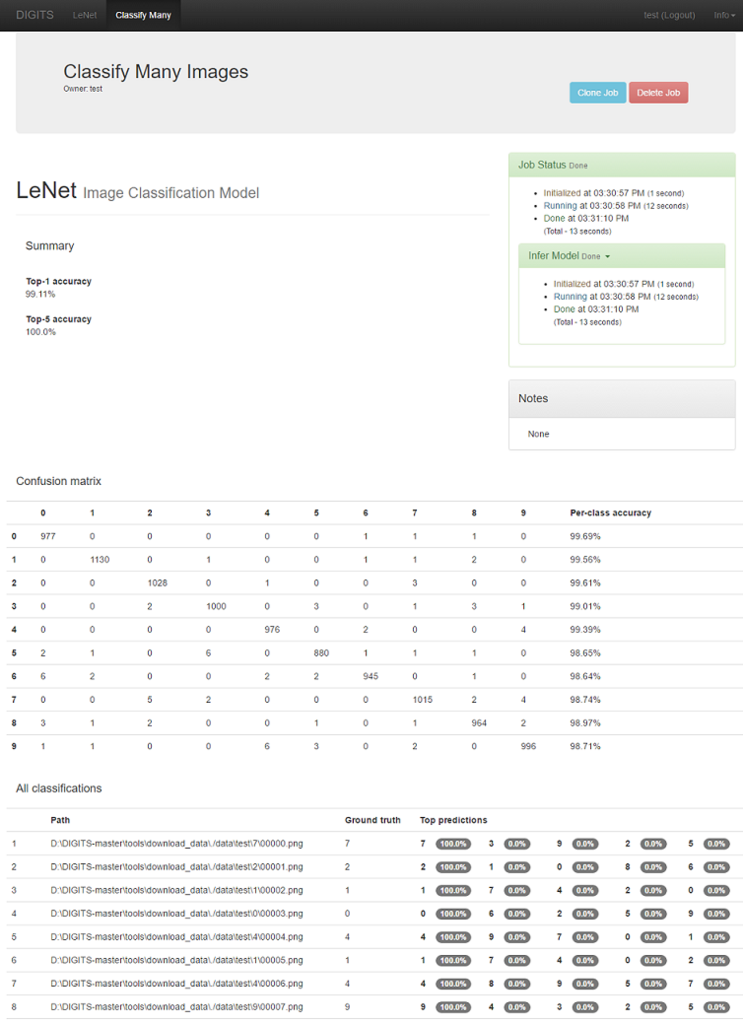Viewport: 743px width, 1024px height.
Task: Click path ending 7\00000.png
Action: tap(177, 844)
